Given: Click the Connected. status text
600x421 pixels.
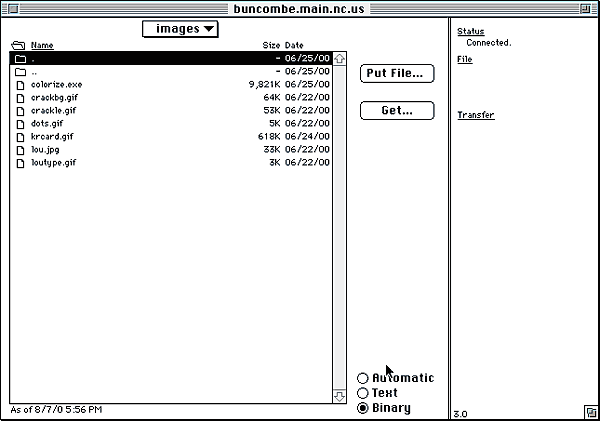Looking at the screenshot, I should click(x=489, y=43).
